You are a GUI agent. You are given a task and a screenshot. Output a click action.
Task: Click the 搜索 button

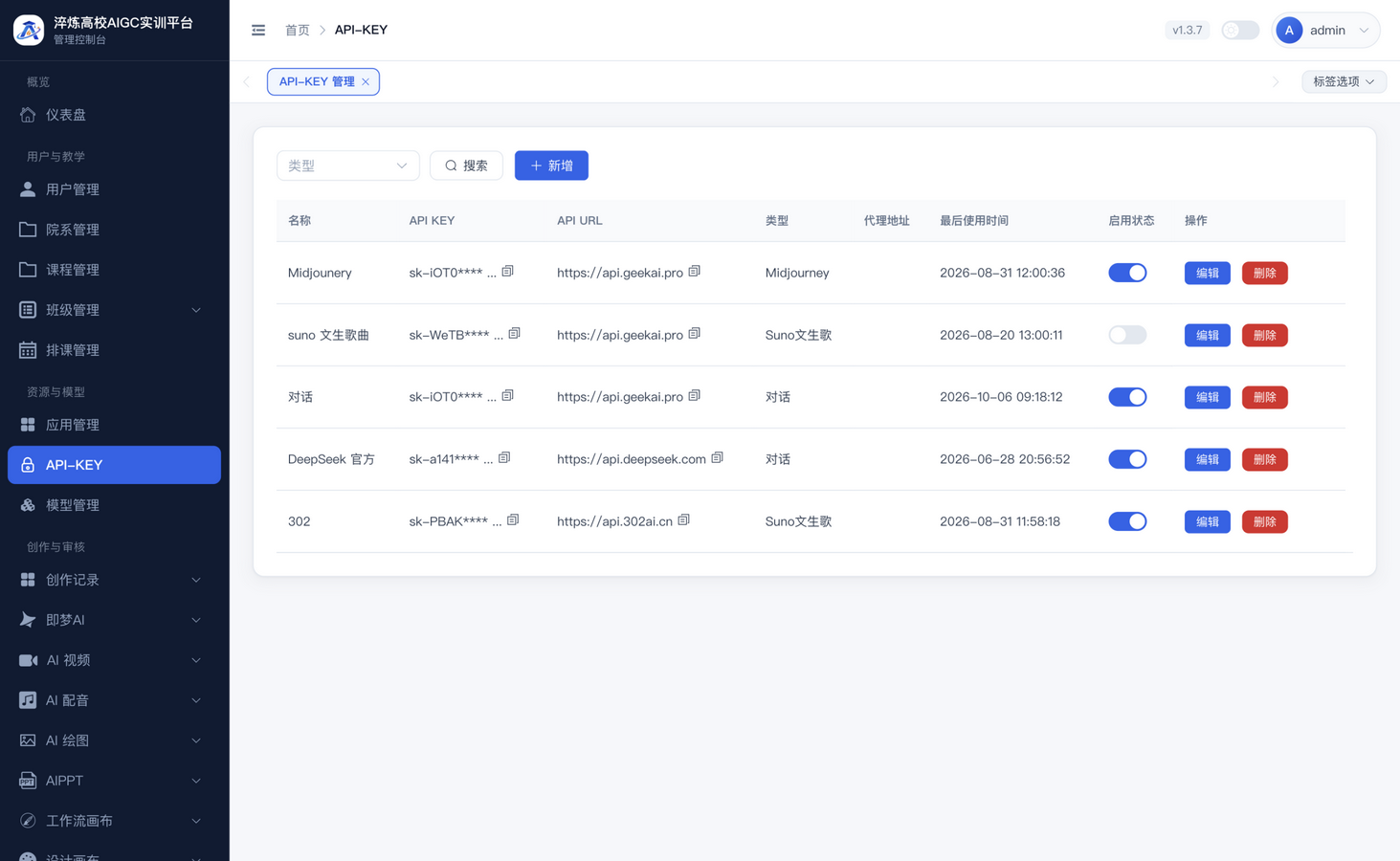466,166
